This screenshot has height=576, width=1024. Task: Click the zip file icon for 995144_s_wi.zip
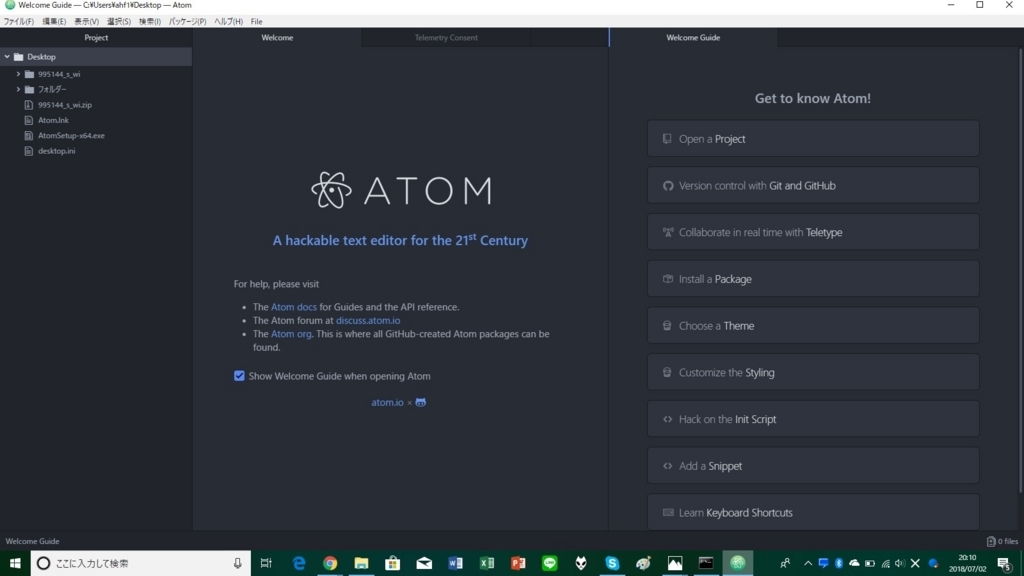pos(29,104)
